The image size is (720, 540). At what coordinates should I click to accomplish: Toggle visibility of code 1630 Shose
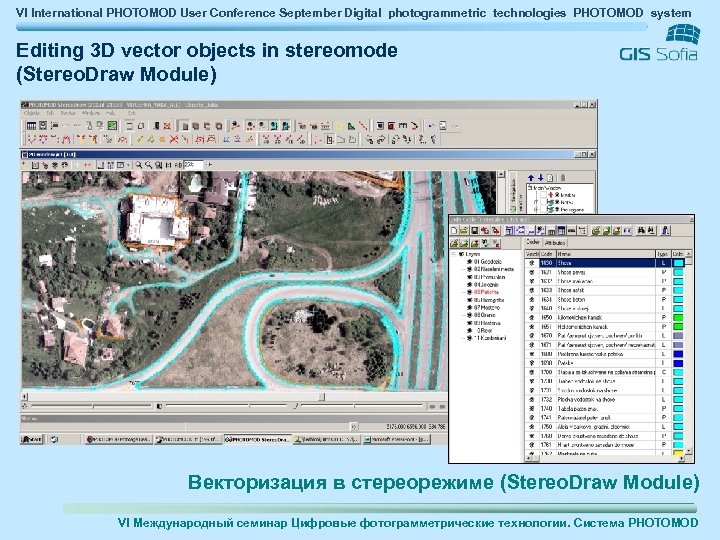532,263
